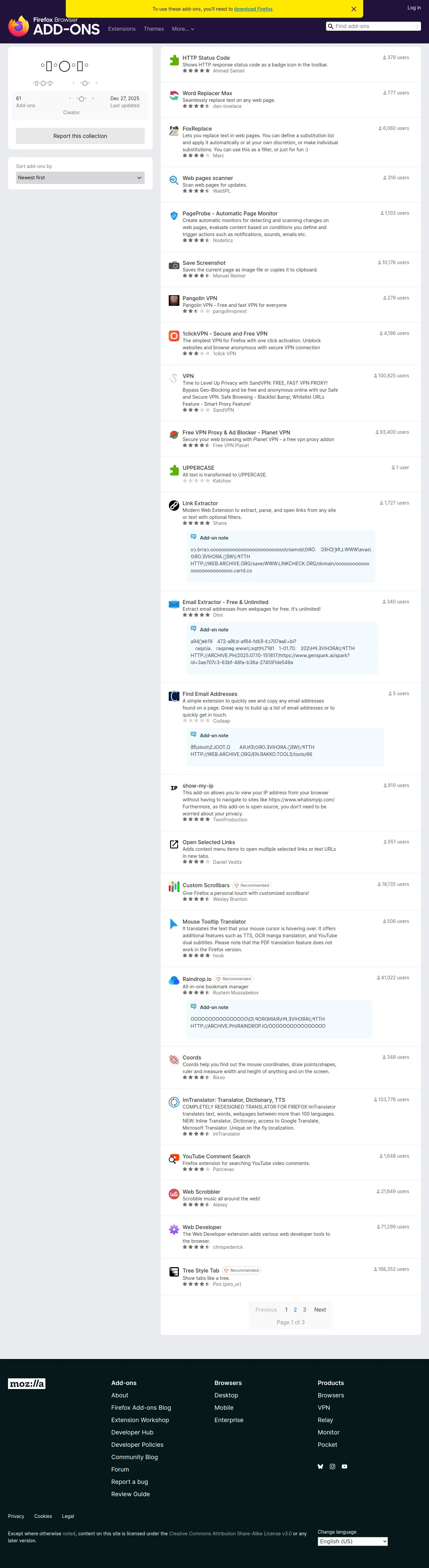The image size is (429, 1568).
Task: Click the Web Scrobbler red icon
Action: (x=174, y=1194)
